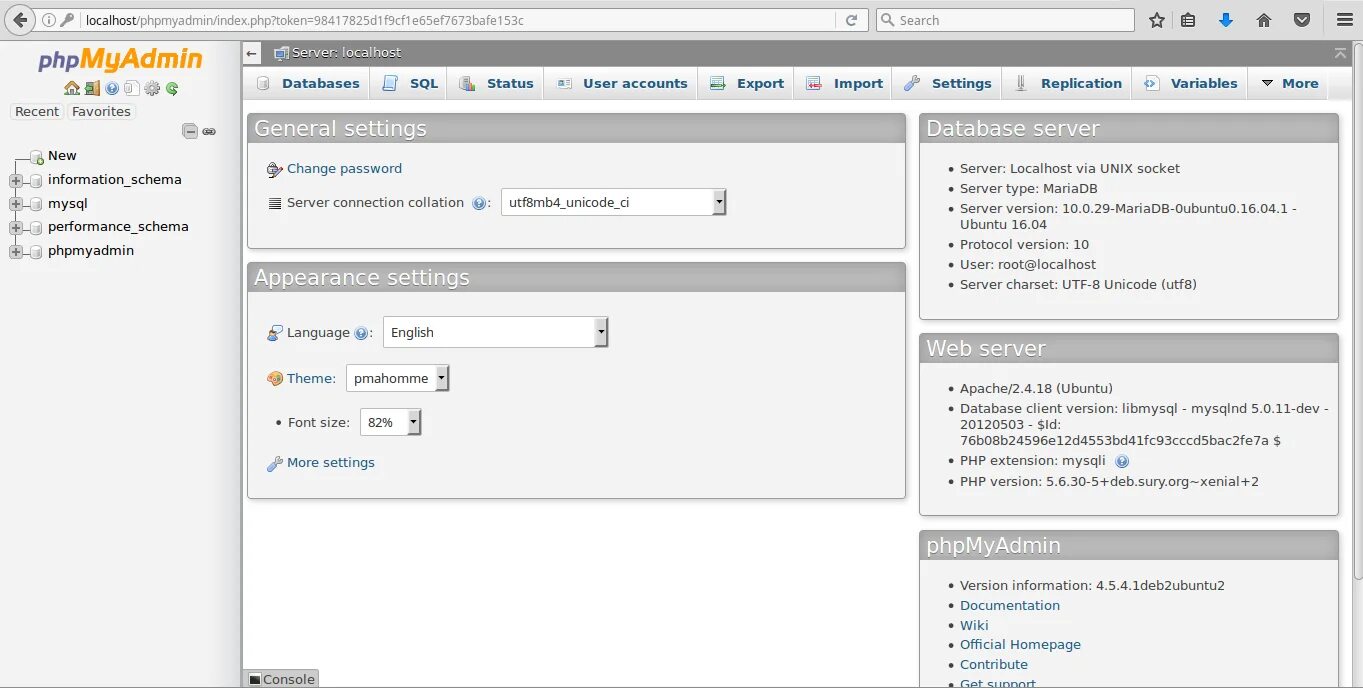The width and height of the screenshot is (1363, 688).
Task: Open the Databases tab
Action: point(308,83)
